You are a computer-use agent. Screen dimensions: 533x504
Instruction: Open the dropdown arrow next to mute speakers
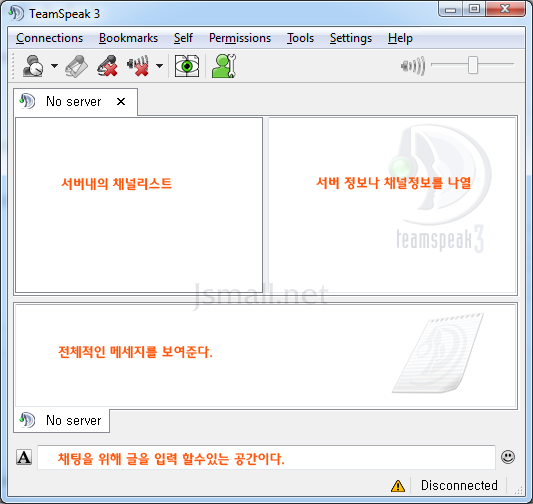[159, 66]
